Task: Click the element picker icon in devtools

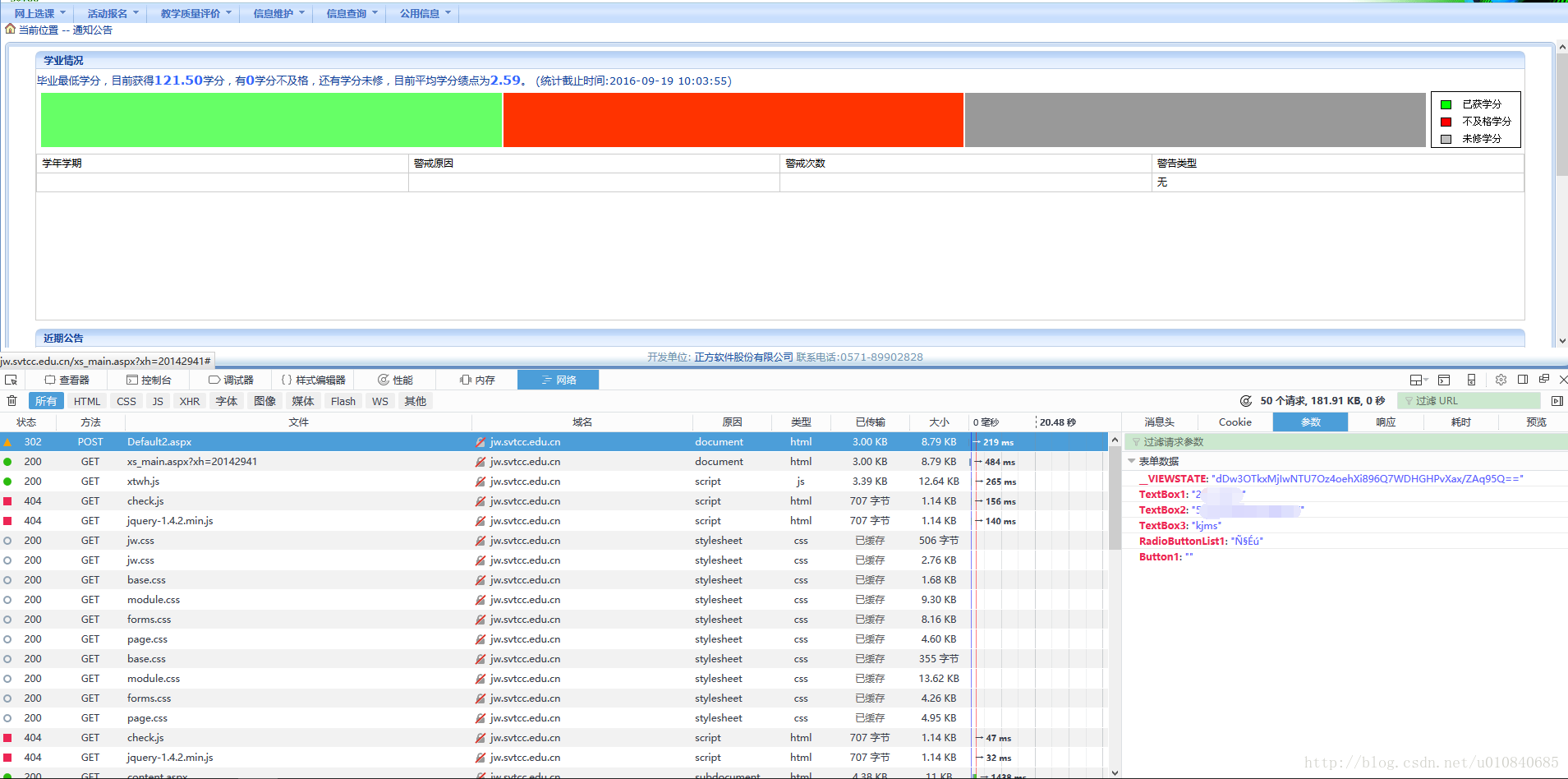Action: click(x=11, y=380)
